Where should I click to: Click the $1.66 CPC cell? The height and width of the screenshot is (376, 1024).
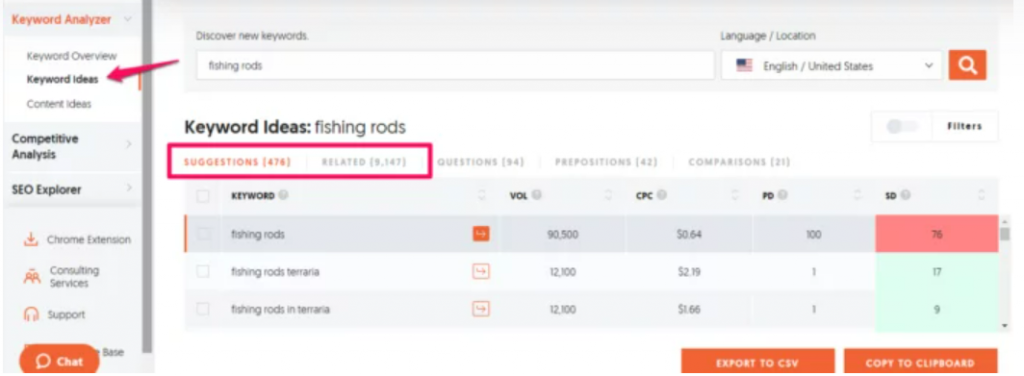689,309
